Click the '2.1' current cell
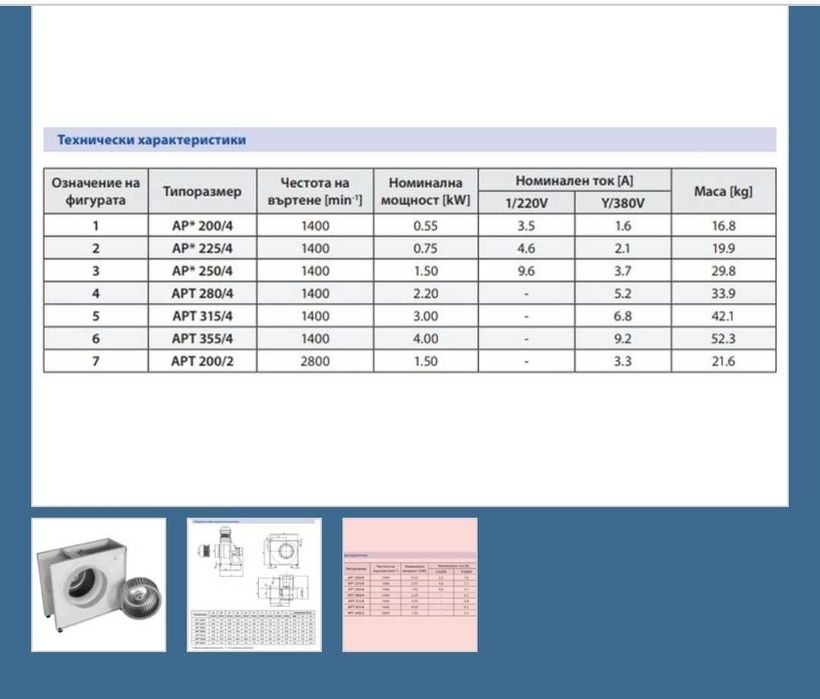This screenshot has height=699, width=820. [623, 248]
